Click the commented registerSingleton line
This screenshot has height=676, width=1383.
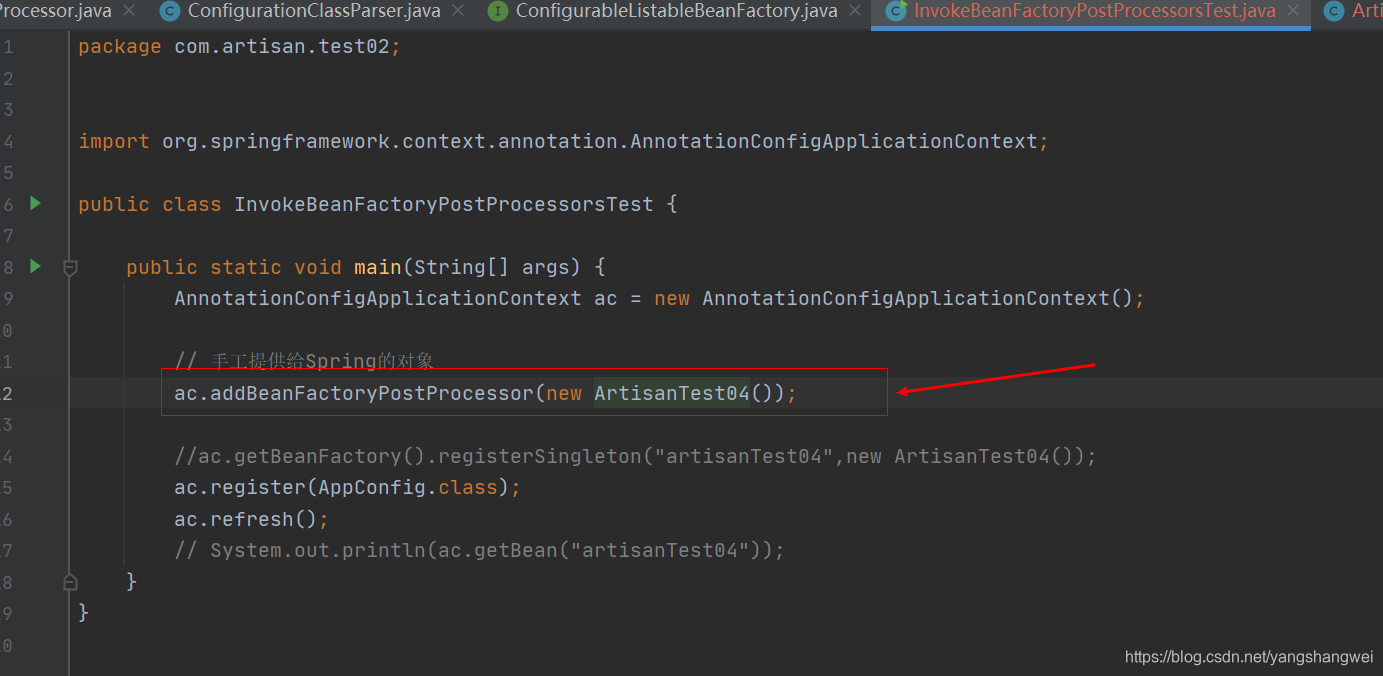pyautogui.click(x=635, y=456)
